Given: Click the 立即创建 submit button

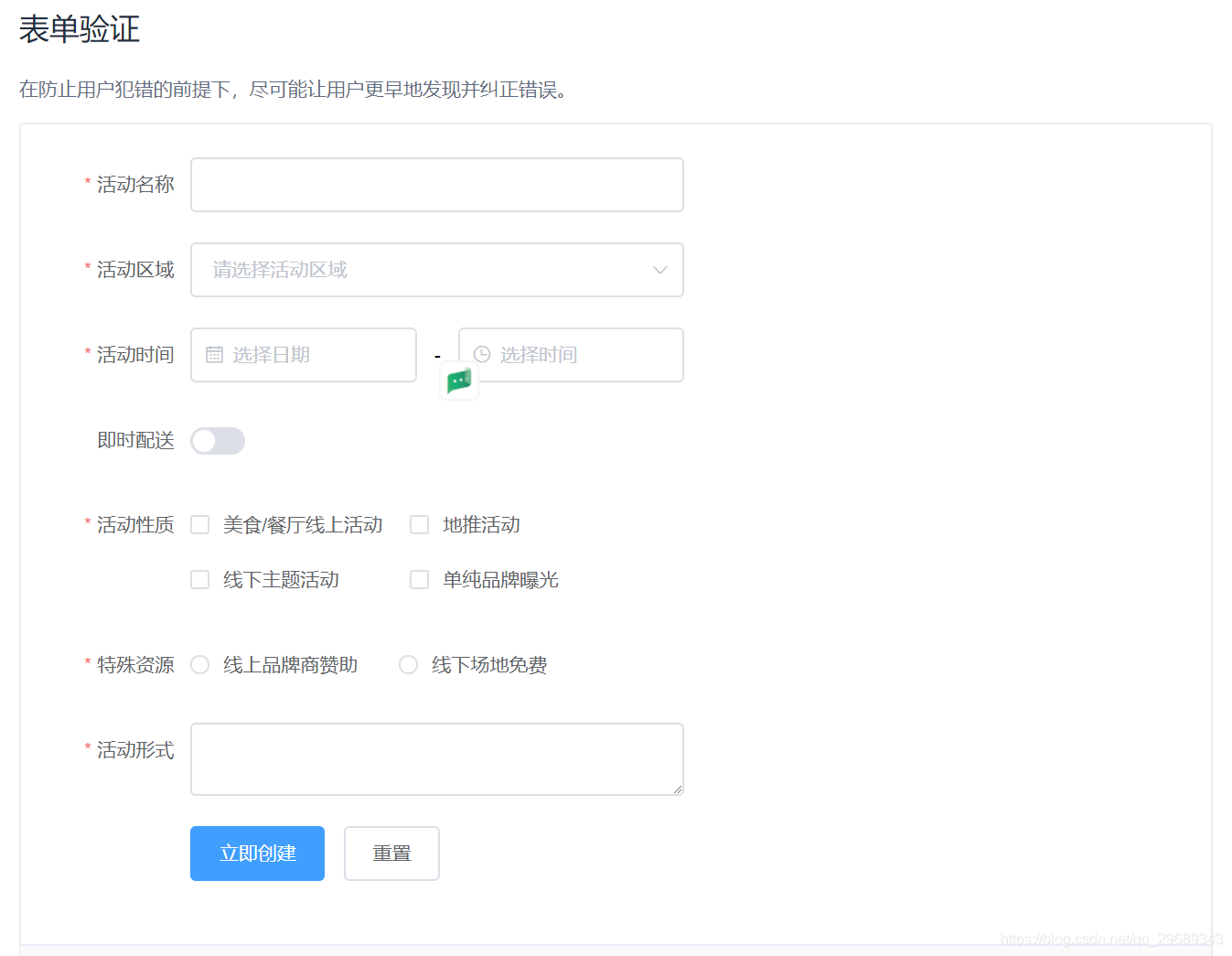Looking at the screenshot, I should (x=257, y=853).
